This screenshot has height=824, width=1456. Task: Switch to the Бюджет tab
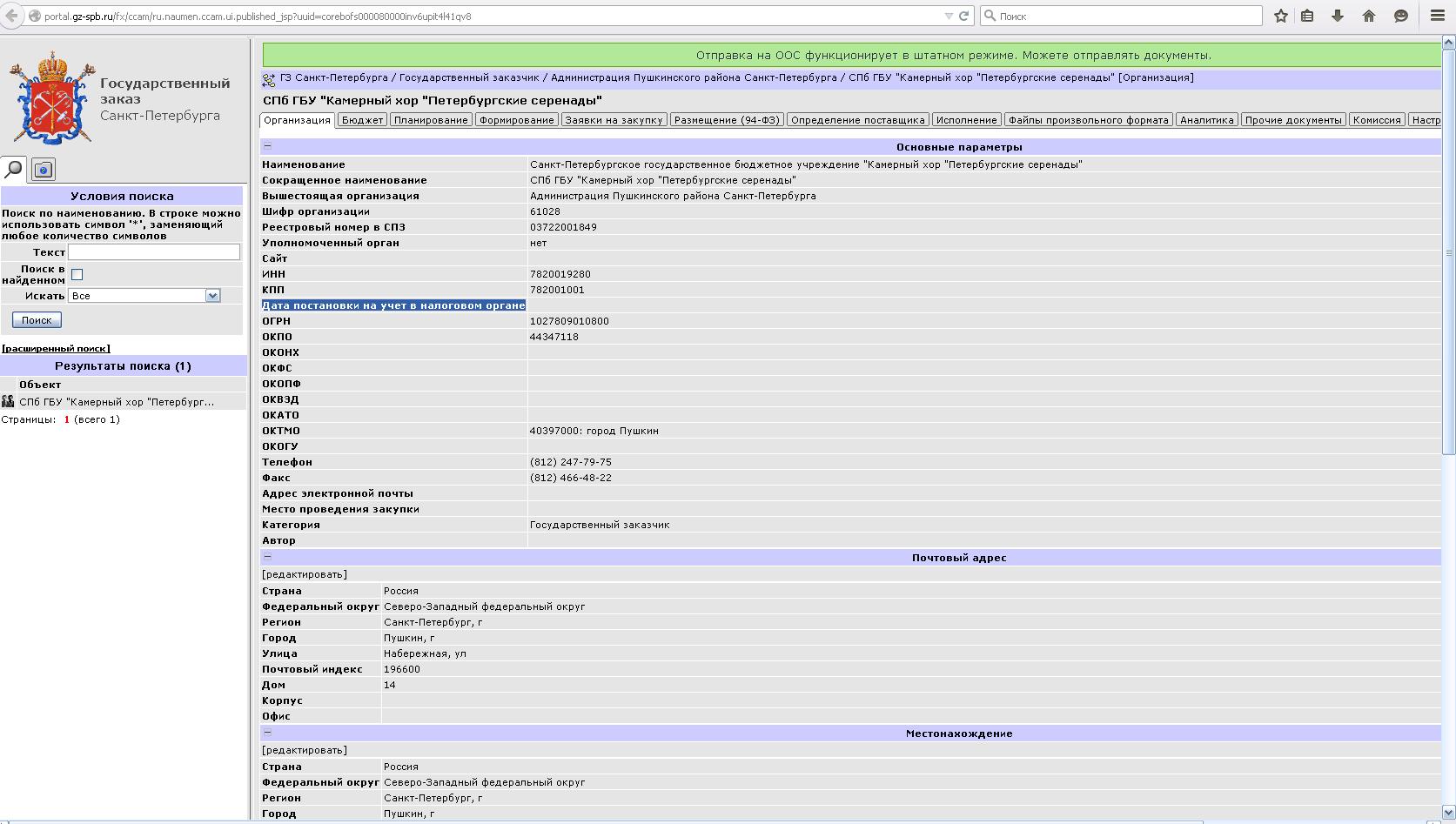(x=362, y=120)
